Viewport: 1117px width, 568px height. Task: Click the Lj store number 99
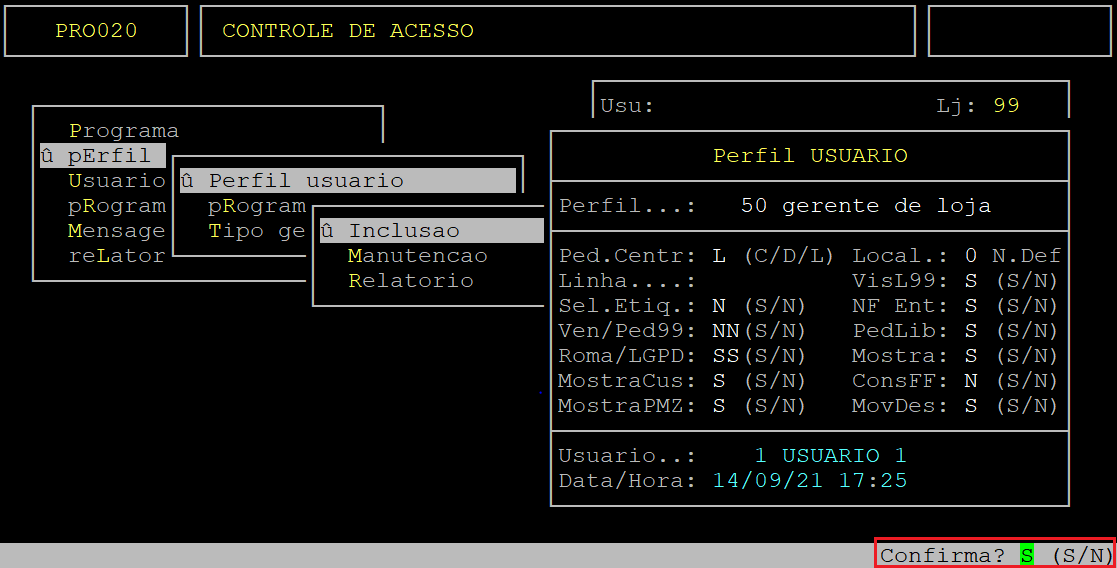pos(1006,106)
